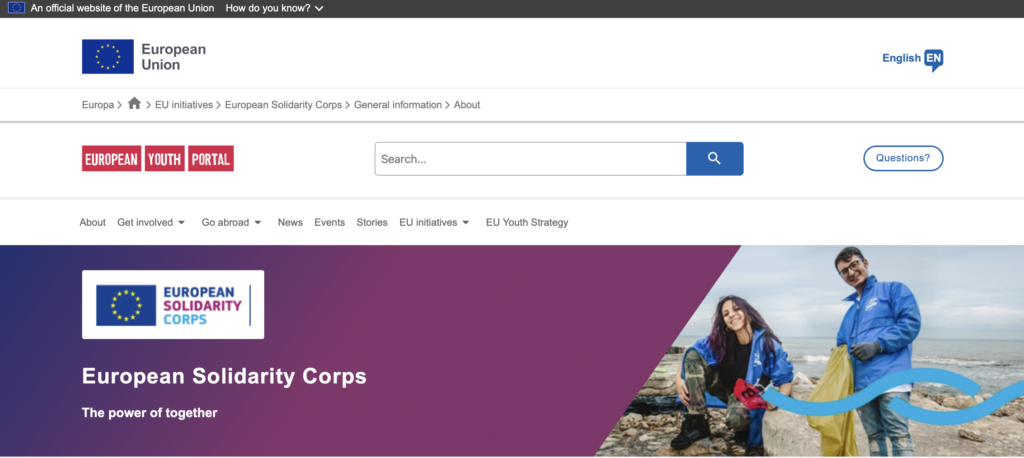Click "The power of together" tagline
This screenshot has height=458, width=1024.
pos(150,413)
